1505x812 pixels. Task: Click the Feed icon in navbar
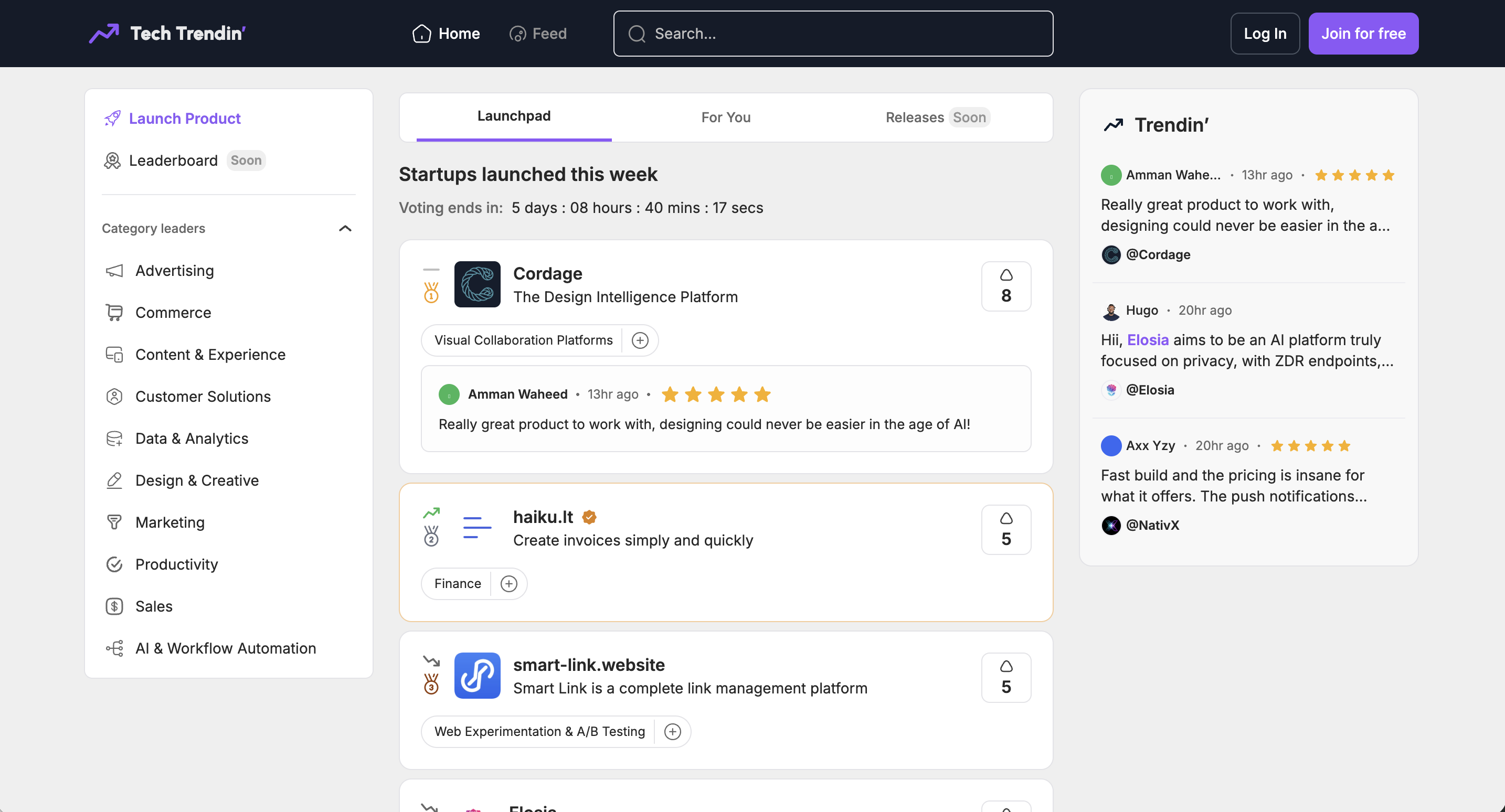point(517,34)
